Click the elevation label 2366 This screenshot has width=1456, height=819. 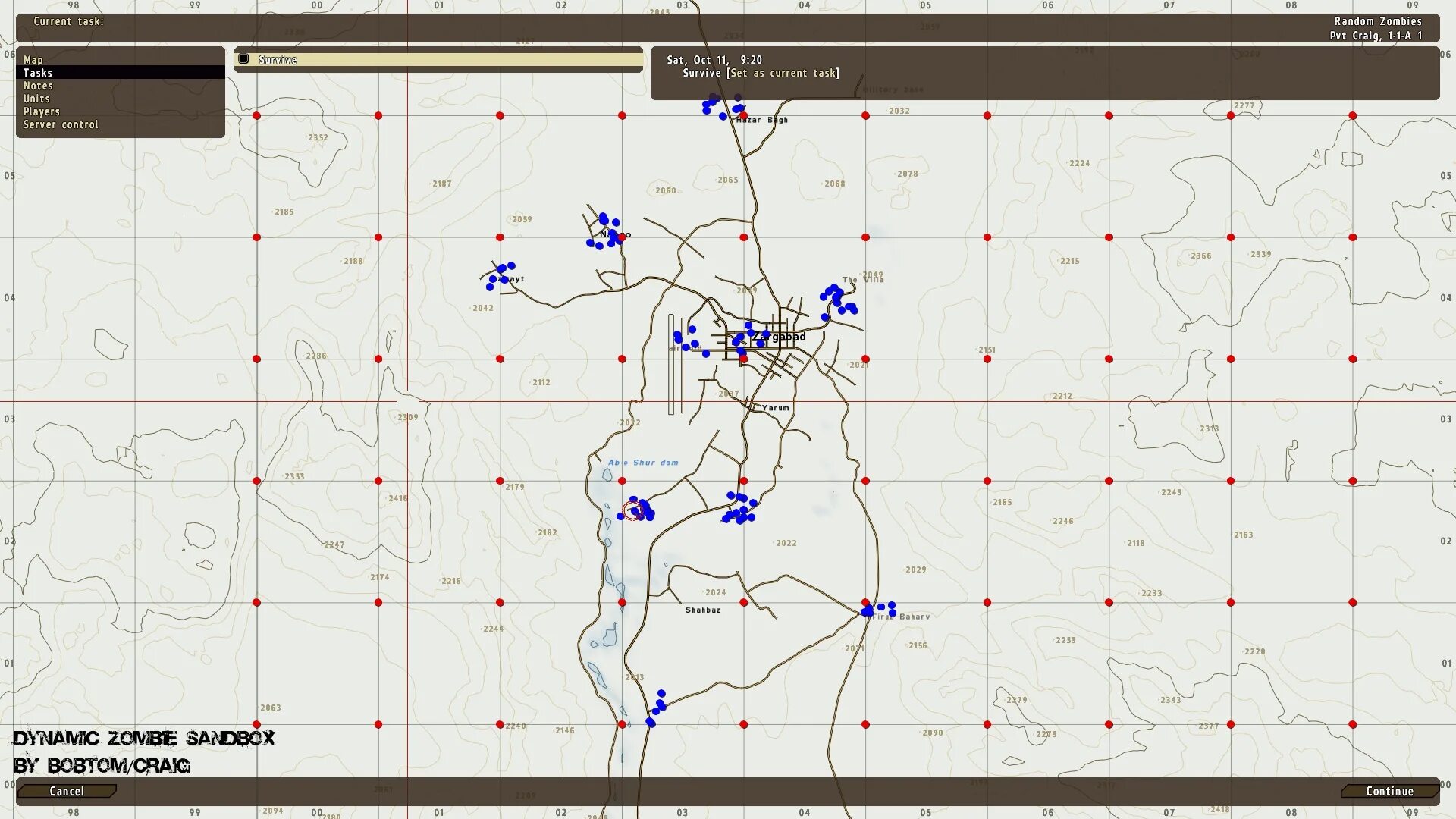1200,256
